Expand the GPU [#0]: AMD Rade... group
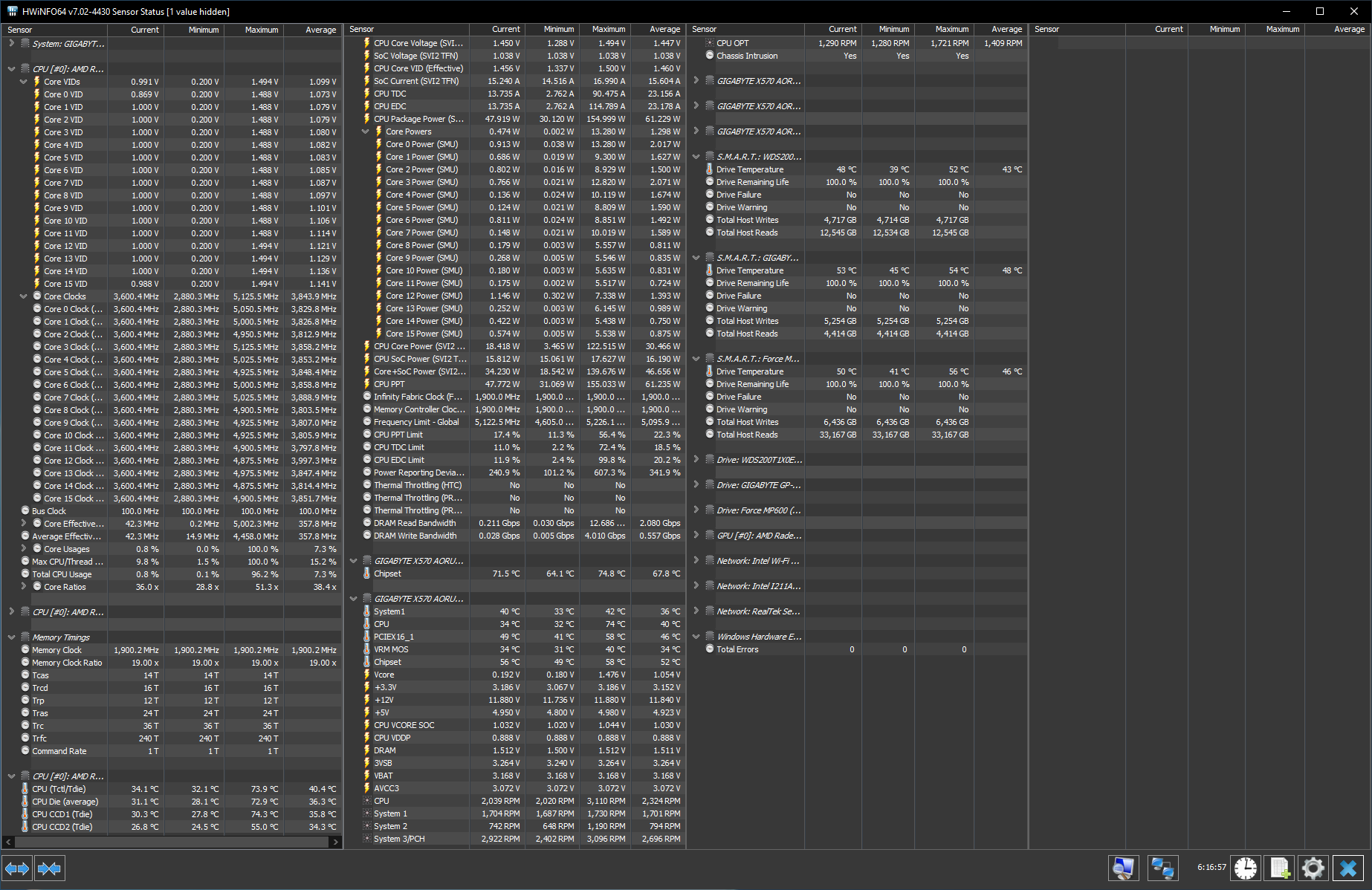 pos(696,536)
